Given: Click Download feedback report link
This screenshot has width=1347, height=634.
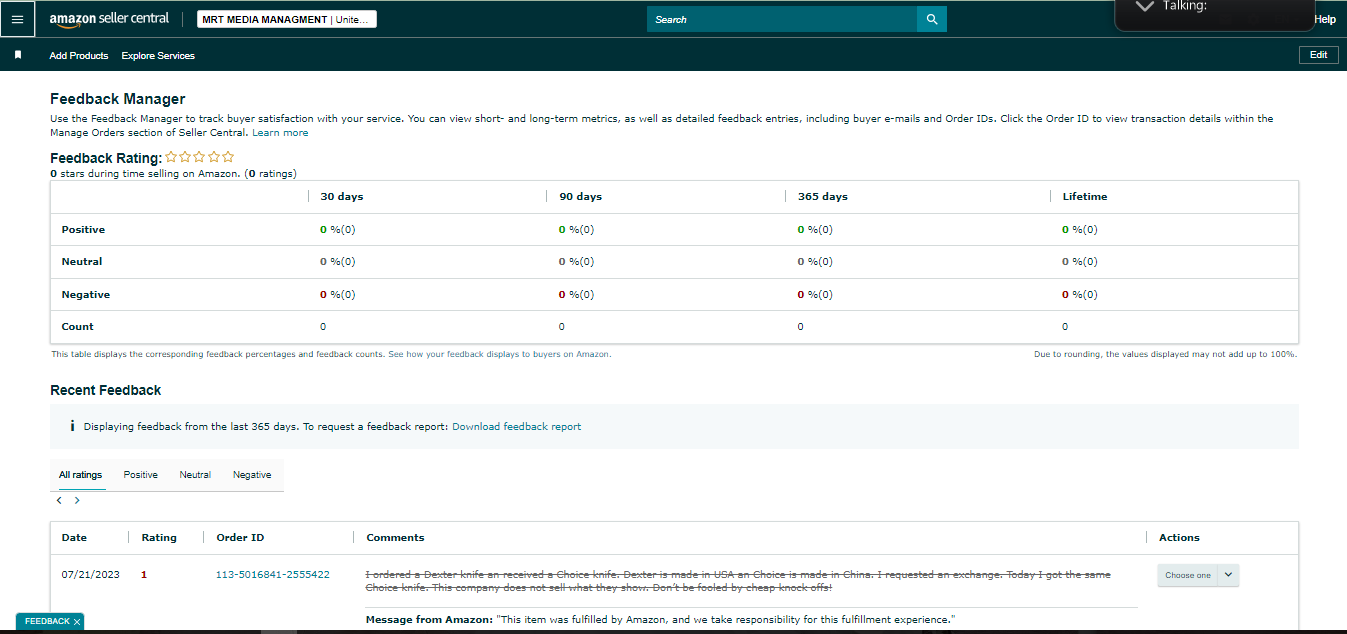Looking at the screenshot, I should 516,426.
